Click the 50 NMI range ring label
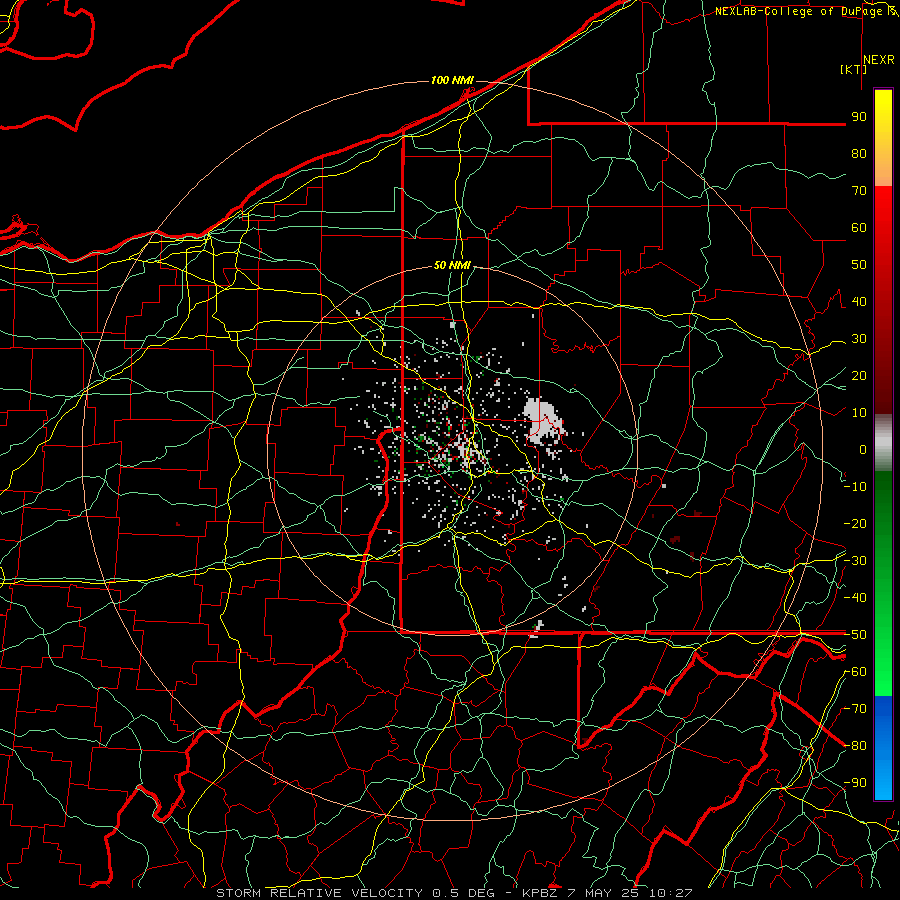The width and height of the screenshot is (900, 900). (x=452, y=265)
